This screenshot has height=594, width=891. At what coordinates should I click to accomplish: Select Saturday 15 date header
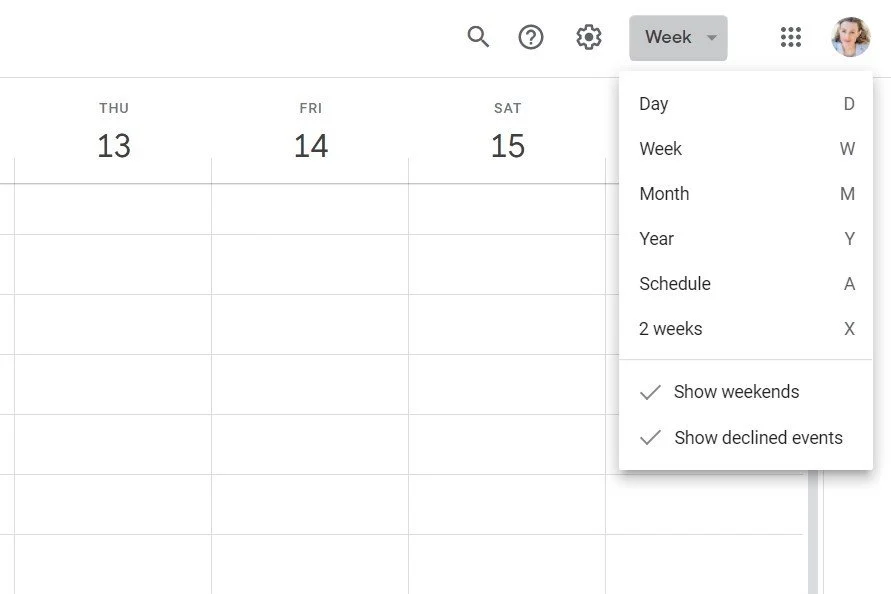click(x=508, y=146)
